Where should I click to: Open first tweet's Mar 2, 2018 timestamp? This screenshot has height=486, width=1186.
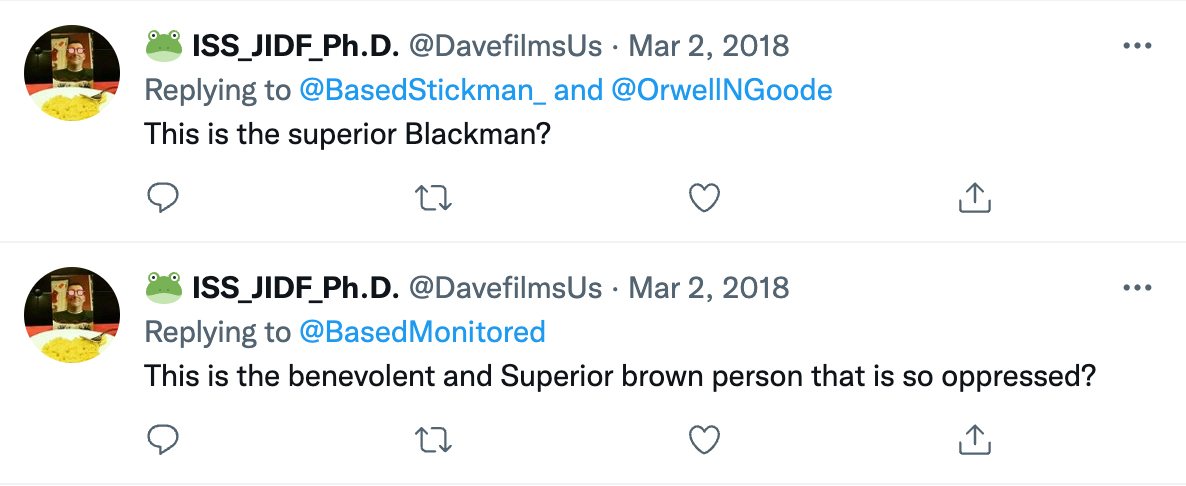click(x=708, y=46)
